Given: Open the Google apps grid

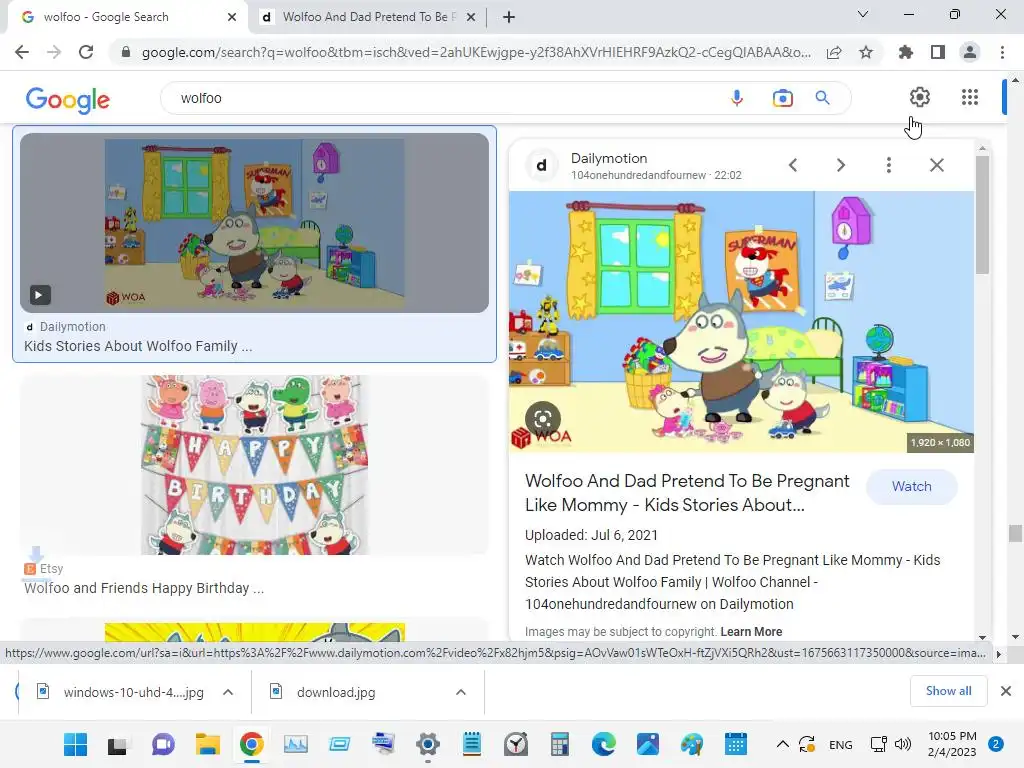Looking at the screenshot, I should click(x=970, y=97).
